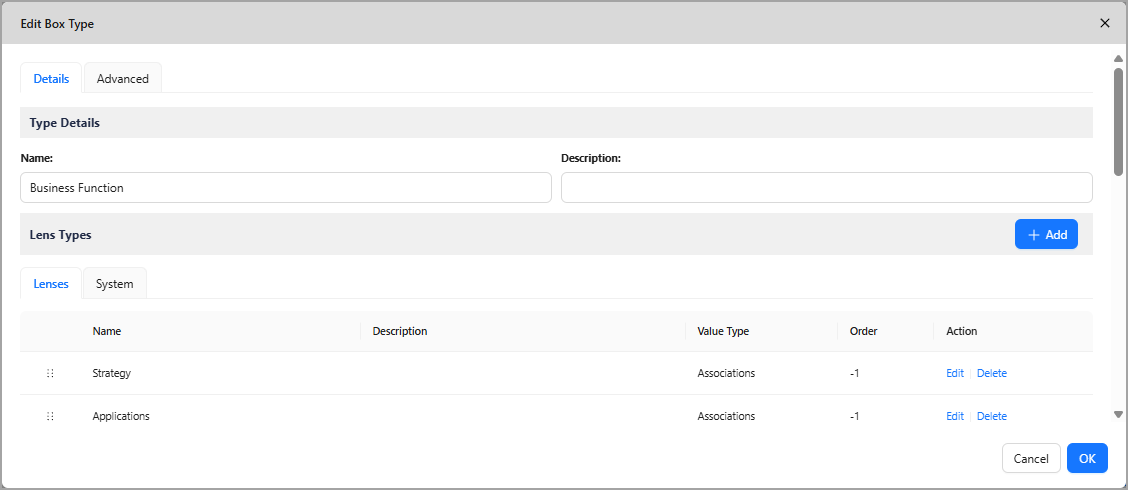
Task: Click the Value Type column header
Action: pos(723,331)
